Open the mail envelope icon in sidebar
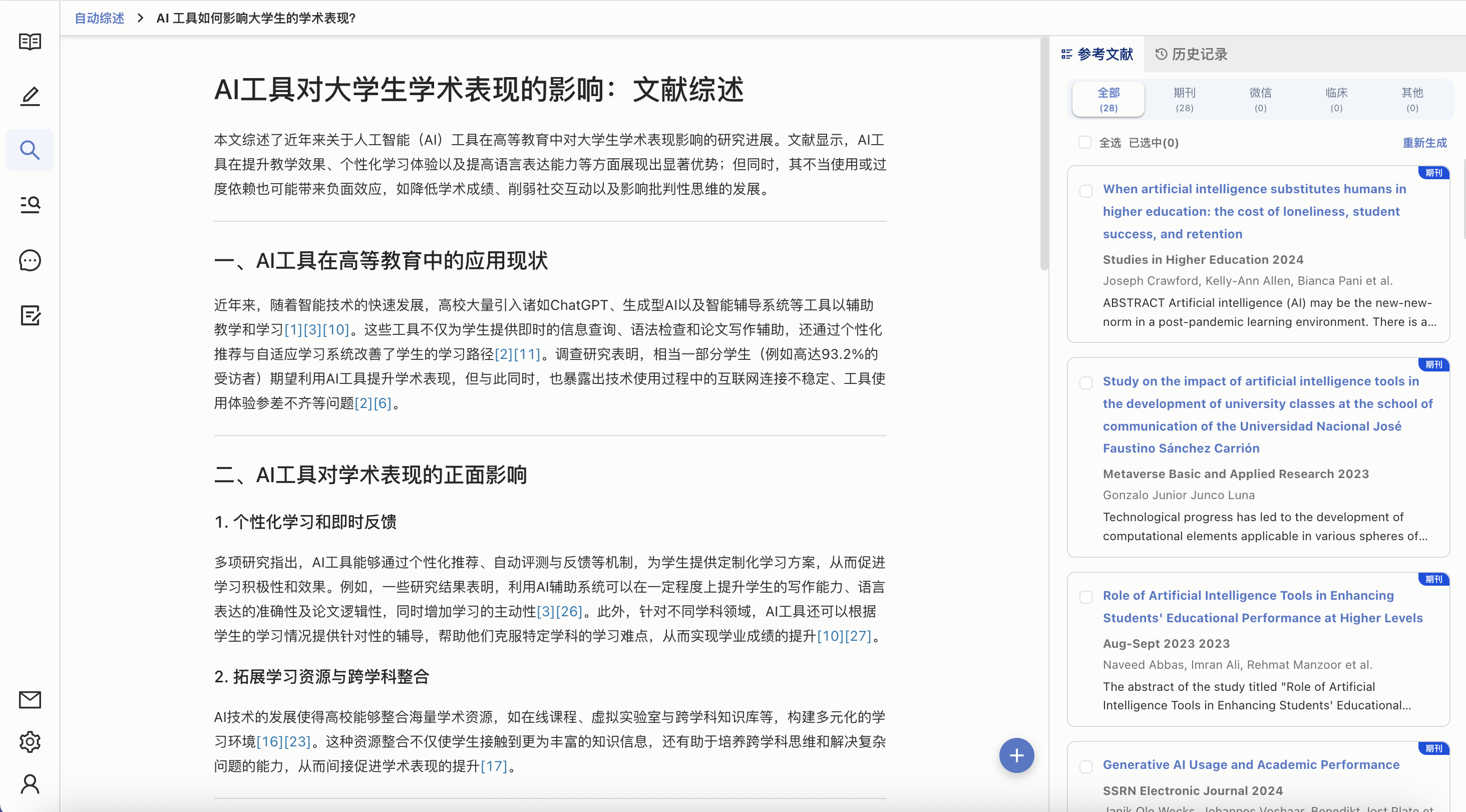This screenshot has height=812, width=1466. tap(30, 699)
